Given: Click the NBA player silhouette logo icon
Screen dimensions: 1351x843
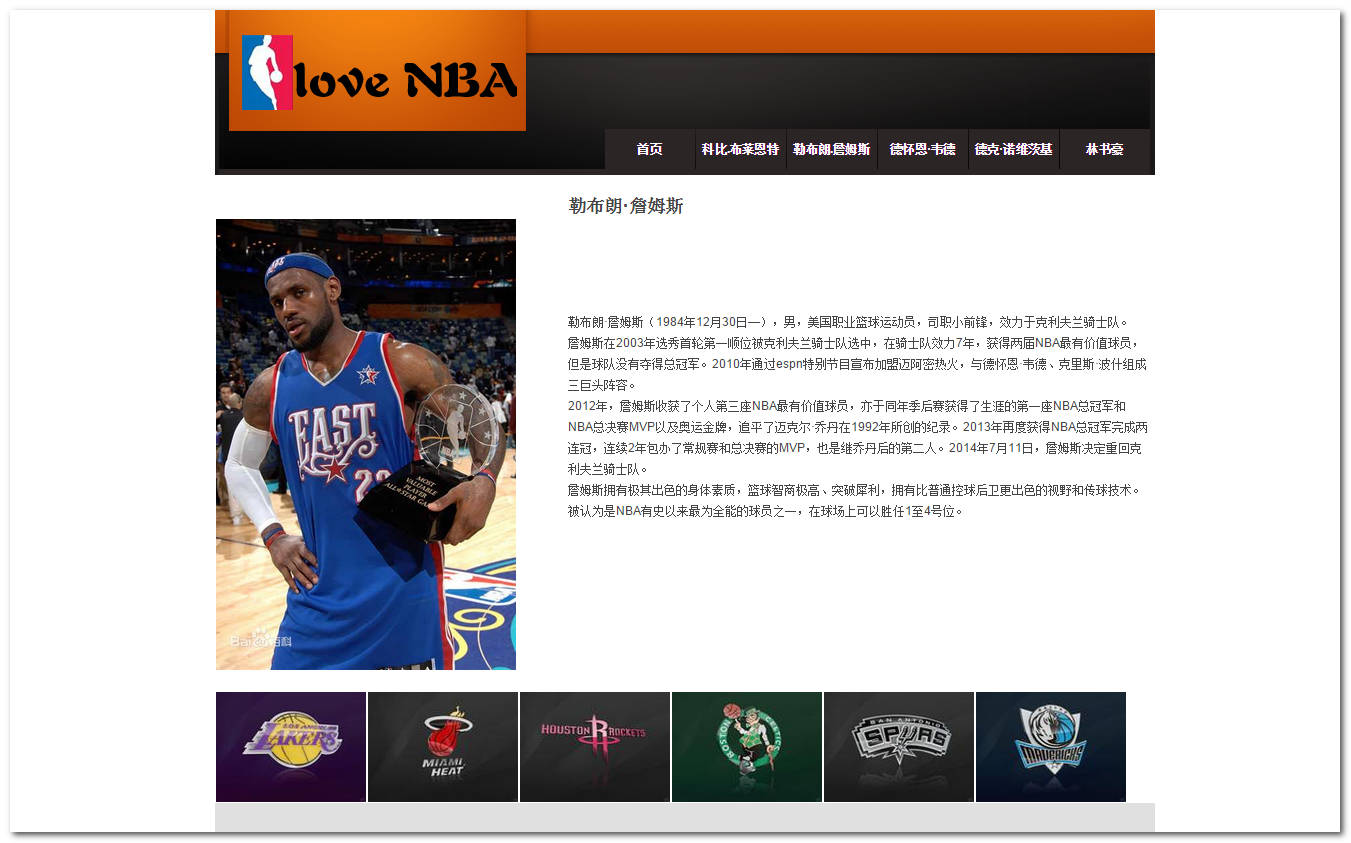Looking at the screenshot, I should click(267, 72).
